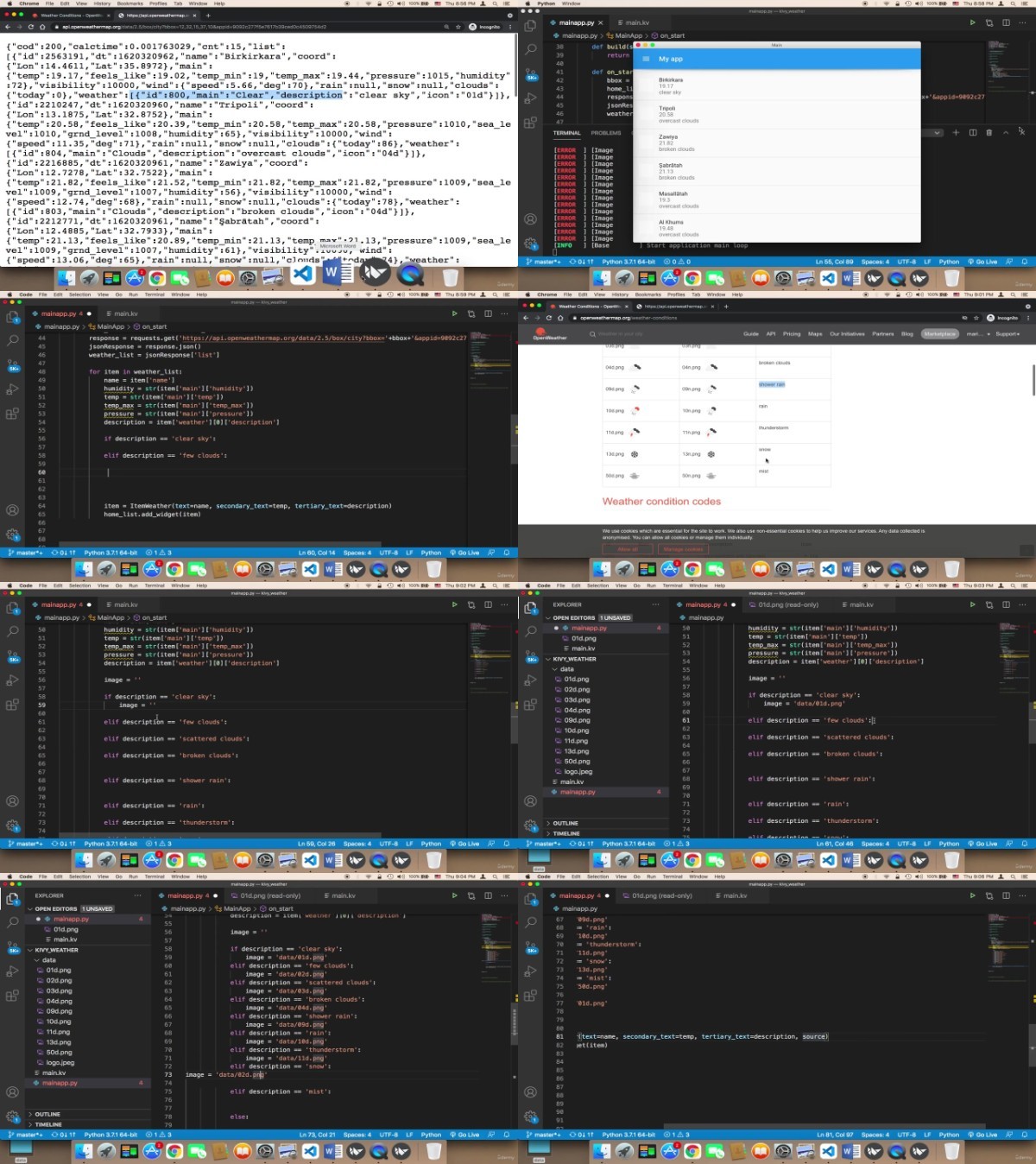Viewport: 1036px width, 1164px height.
Task: Maximize terminal panel with the chevron-up icon
Action: 1005,132
